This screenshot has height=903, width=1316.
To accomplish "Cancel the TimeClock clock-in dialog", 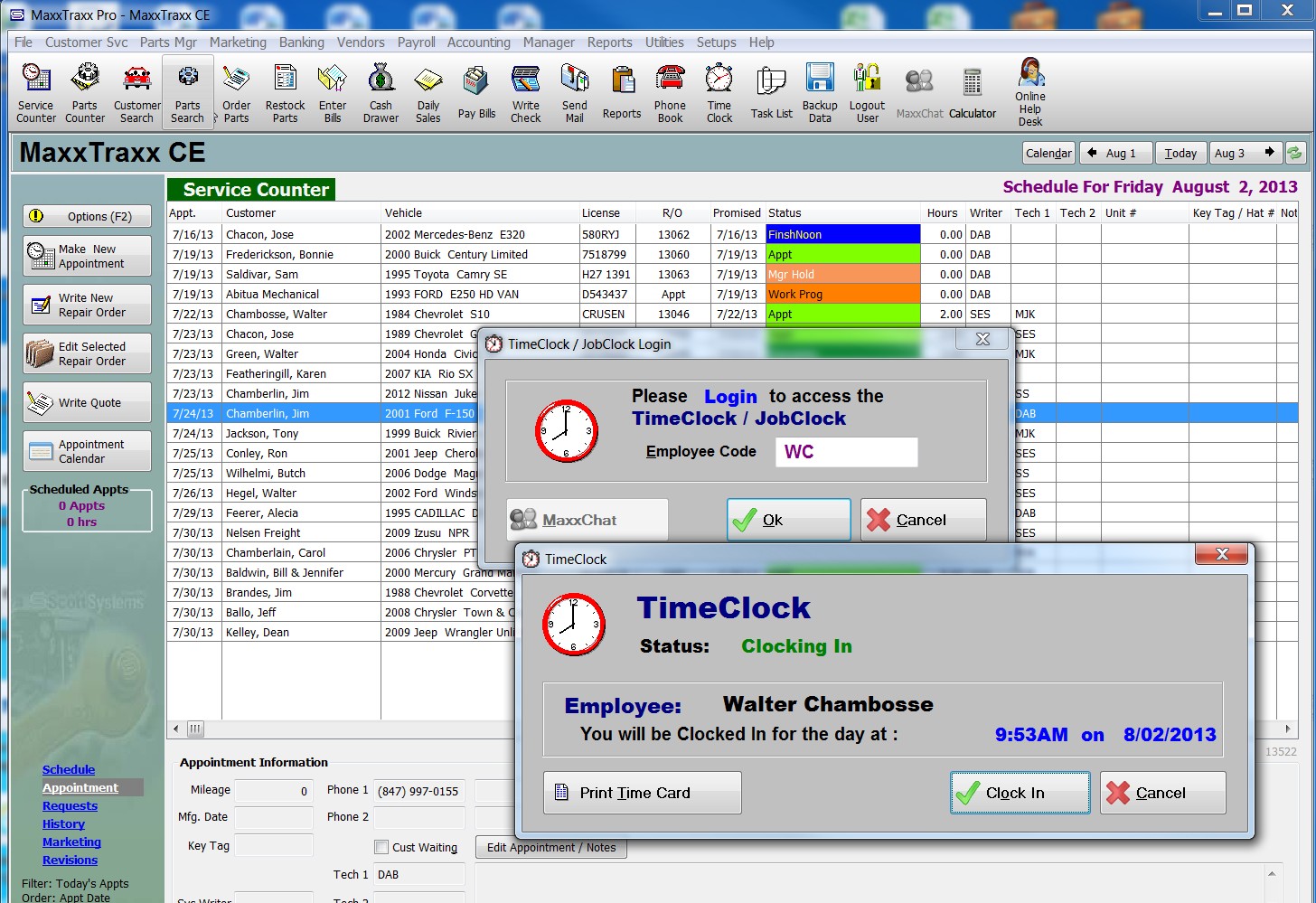I will [x=1162, y=793].
